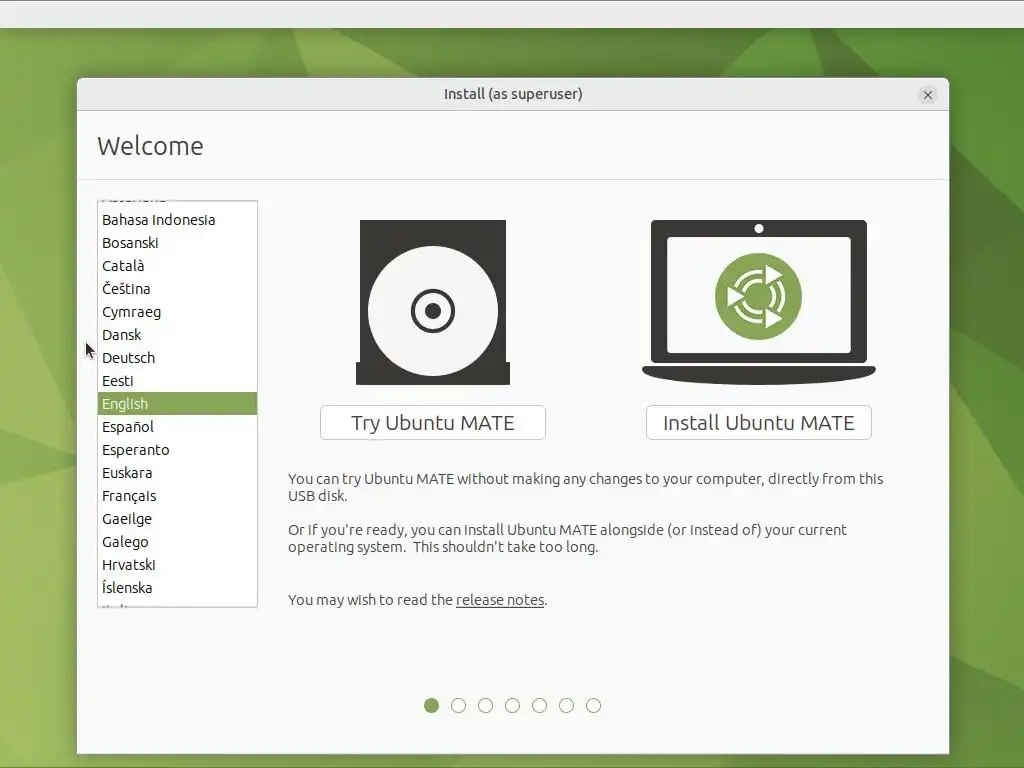Select Bahasa Indonesia language
Screen dimensions: 1024x768
(x=177, y=220)
